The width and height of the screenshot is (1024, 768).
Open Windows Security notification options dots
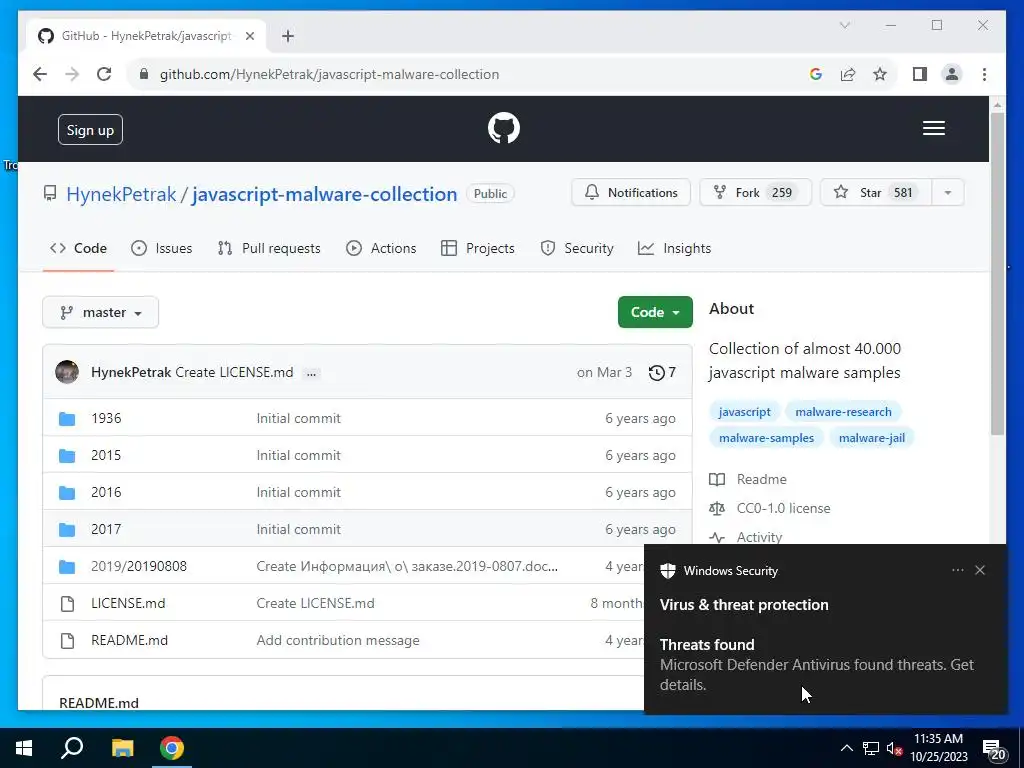(x=957, y=570)
